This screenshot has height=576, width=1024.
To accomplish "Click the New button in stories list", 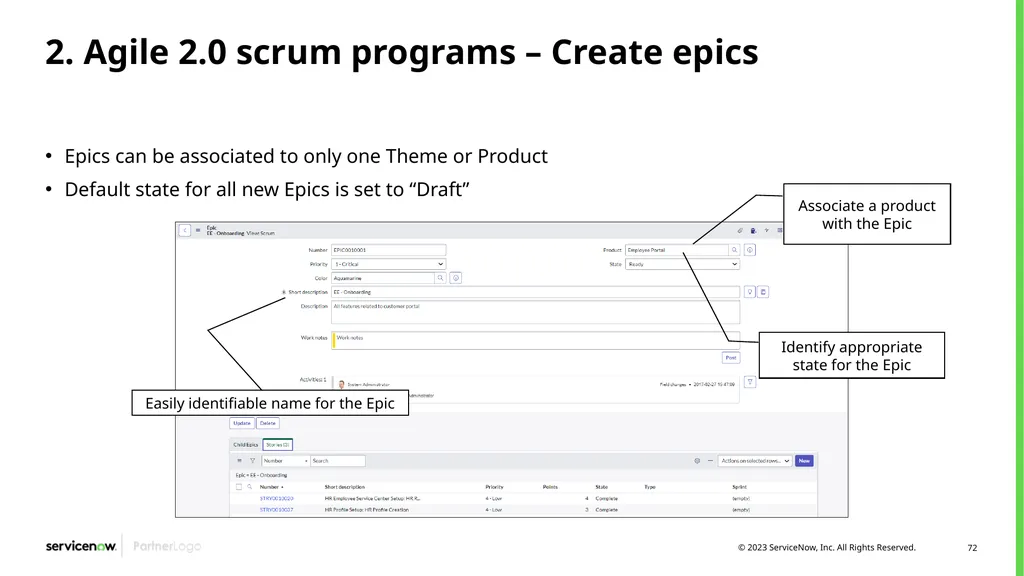I will [804, 461].
